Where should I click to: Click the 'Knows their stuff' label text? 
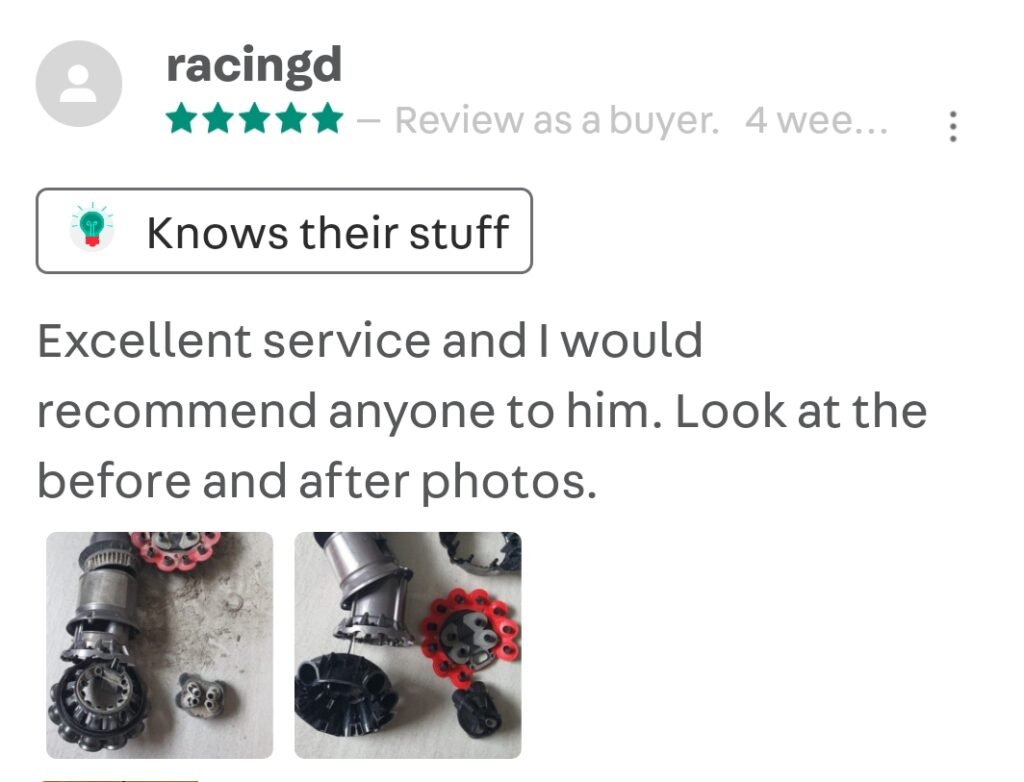328,233
